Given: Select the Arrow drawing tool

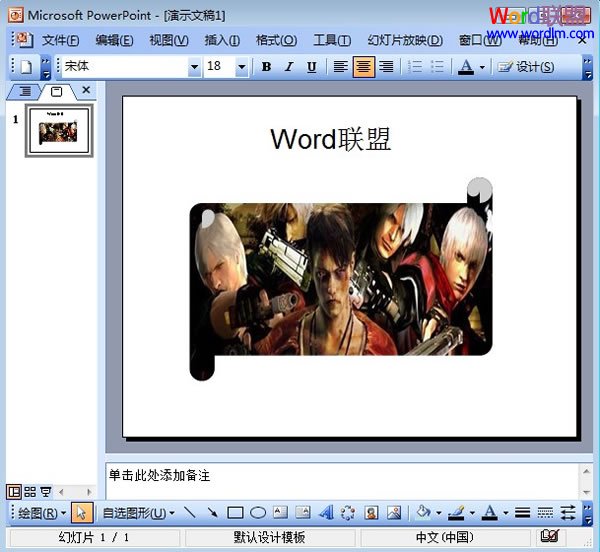Looking at the screenshot, I should tap(212, 513).
